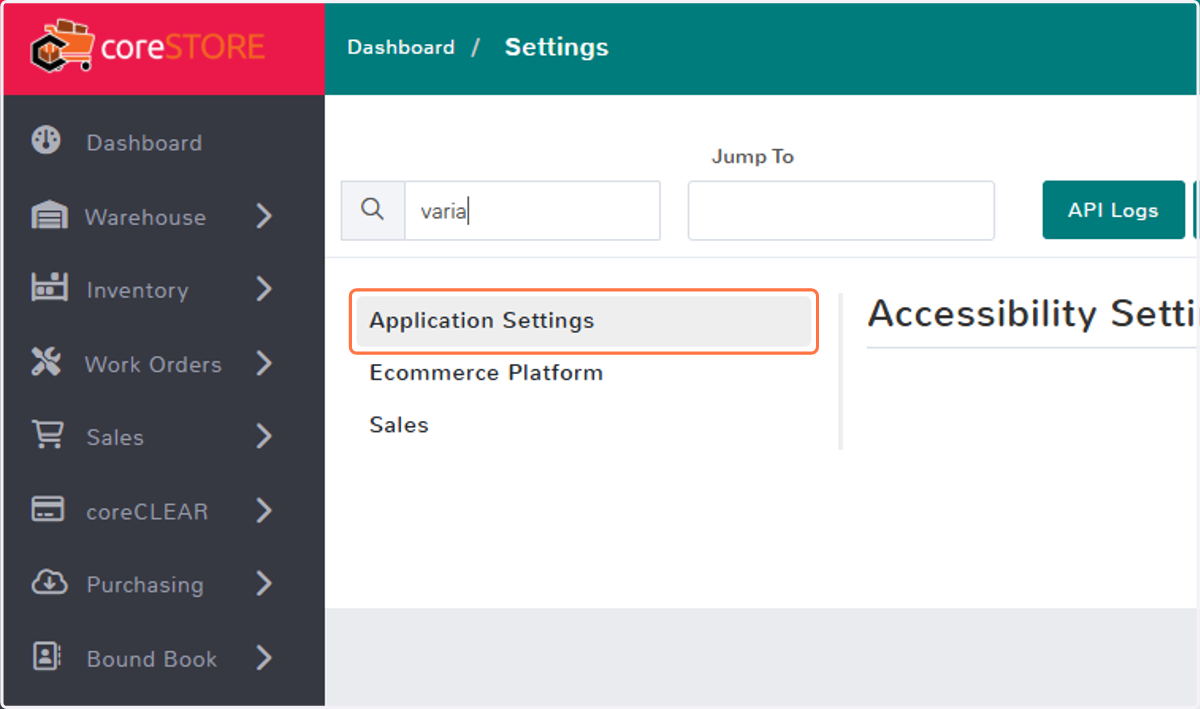The width and height of the screenshot is (1200, 709).
Task: Expand the Bound Book chevron
Action: [264, 657]
